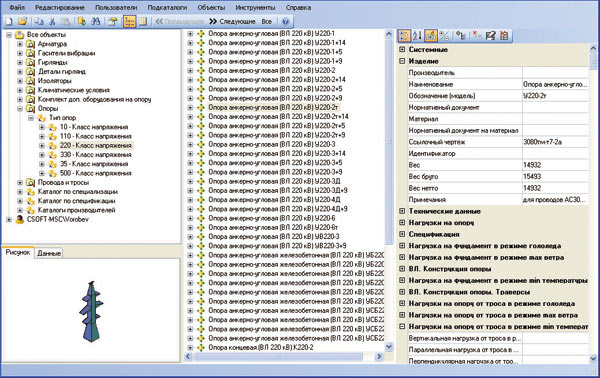Toggle the highlighted tree view mode icon
Image resolution: width=600 pixels, height=378 pixels.
[x=129, y=22]
